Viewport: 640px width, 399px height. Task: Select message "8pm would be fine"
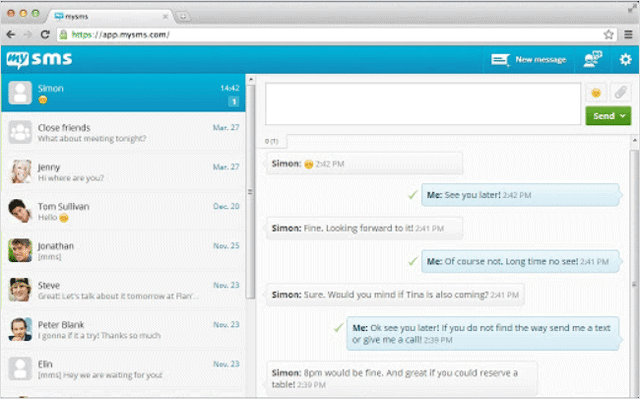pyautogui.click(x=402, y=379)
